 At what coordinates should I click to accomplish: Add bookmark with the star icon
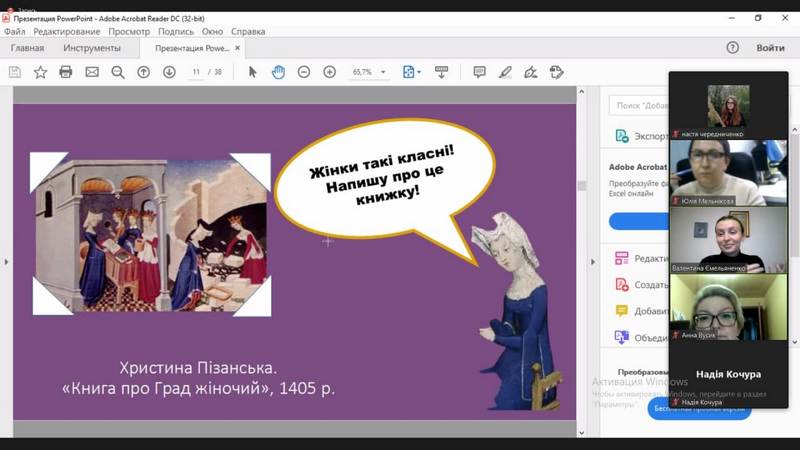coord(40,72)
